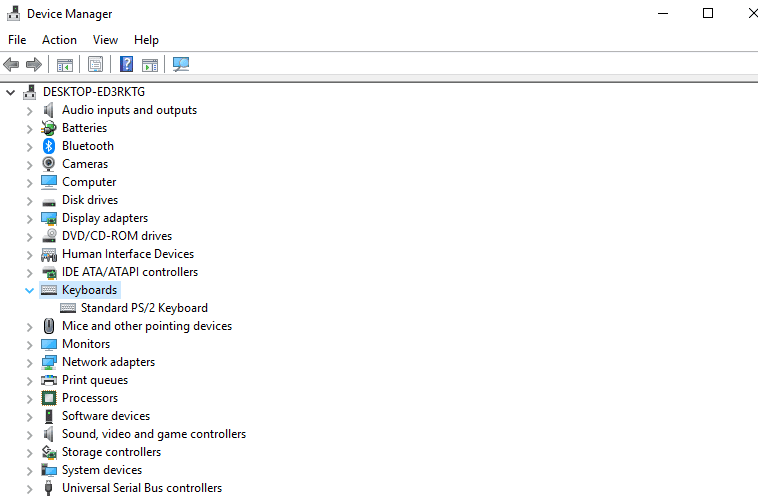Select the Storage controllers label
The width and height of the screenshot is (758, 498).
(111, 452)
